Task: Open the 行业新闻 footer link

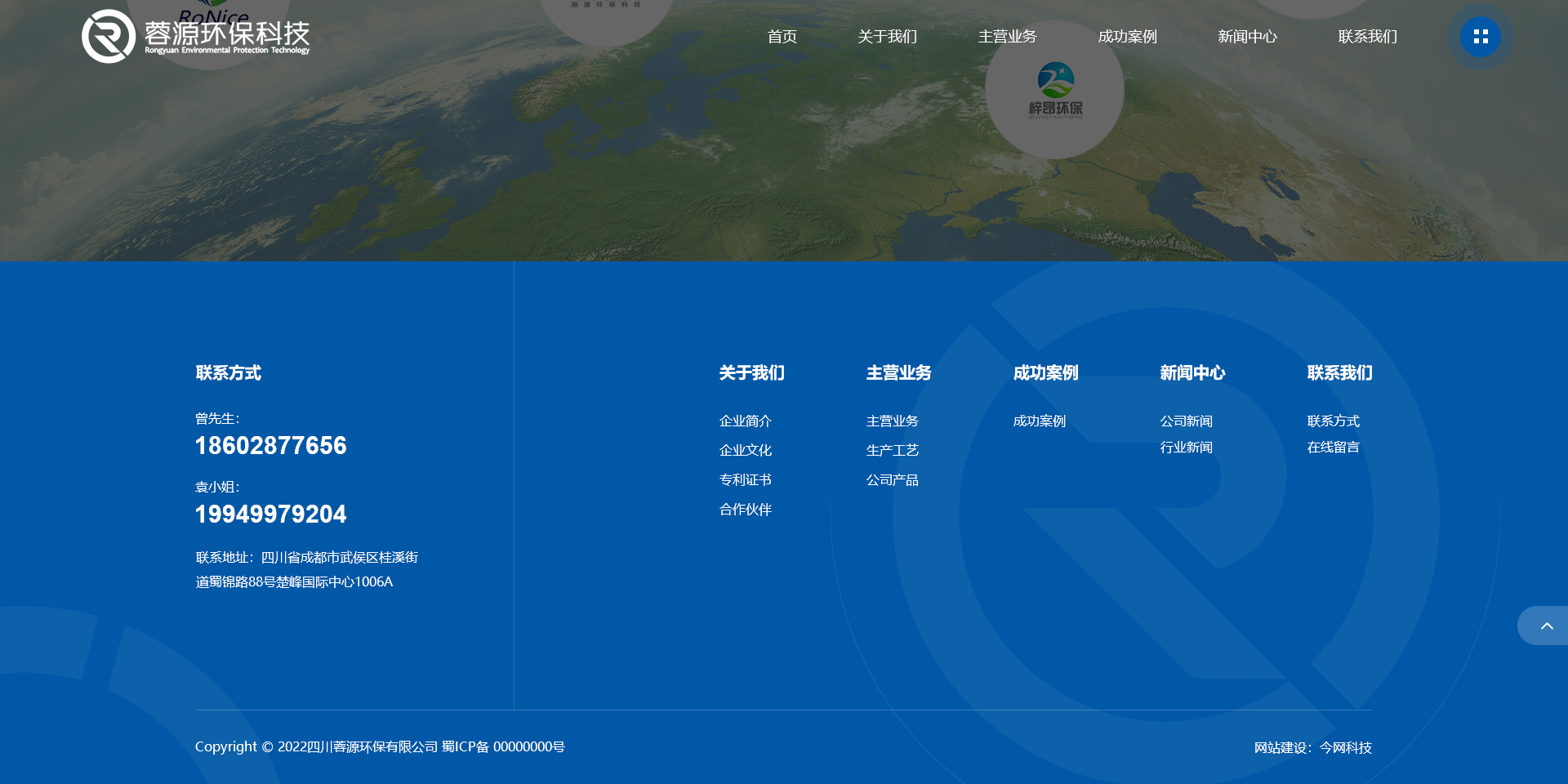Action: (x=1186, y=448)
